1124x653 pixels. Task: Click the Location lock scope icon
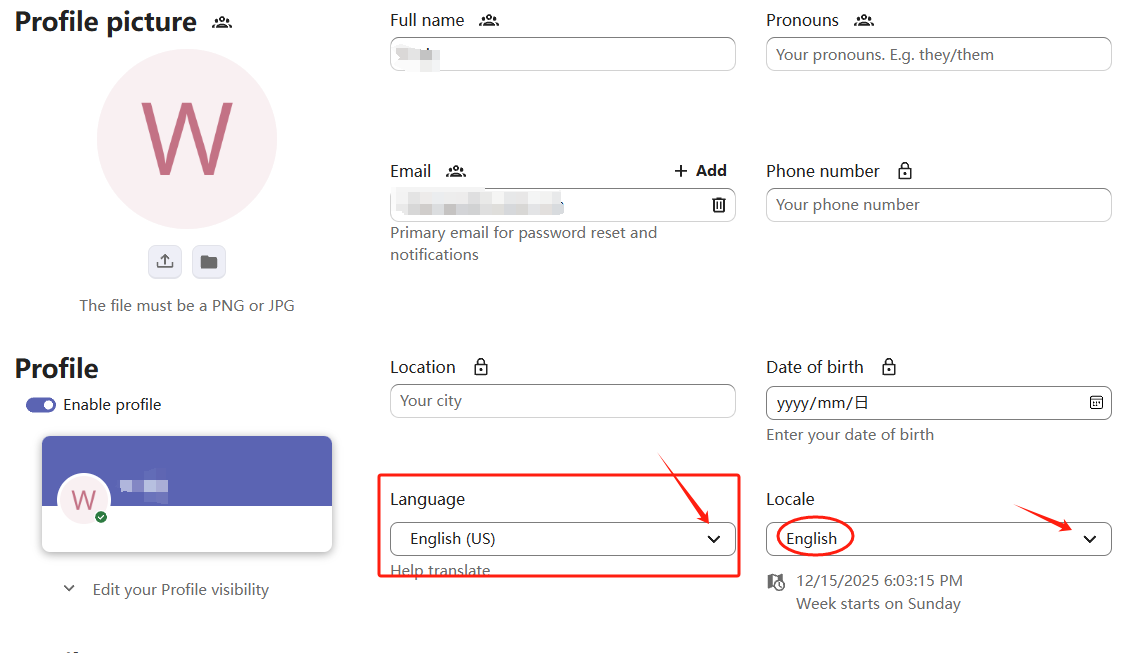click(x=481, y=367)
